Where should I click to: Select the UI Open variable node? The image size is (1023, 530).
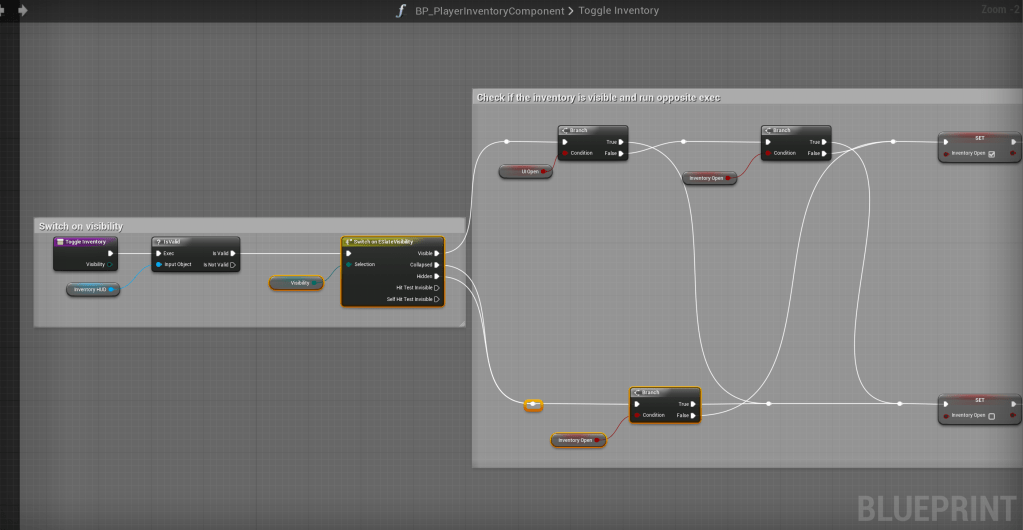click(526, 172)
